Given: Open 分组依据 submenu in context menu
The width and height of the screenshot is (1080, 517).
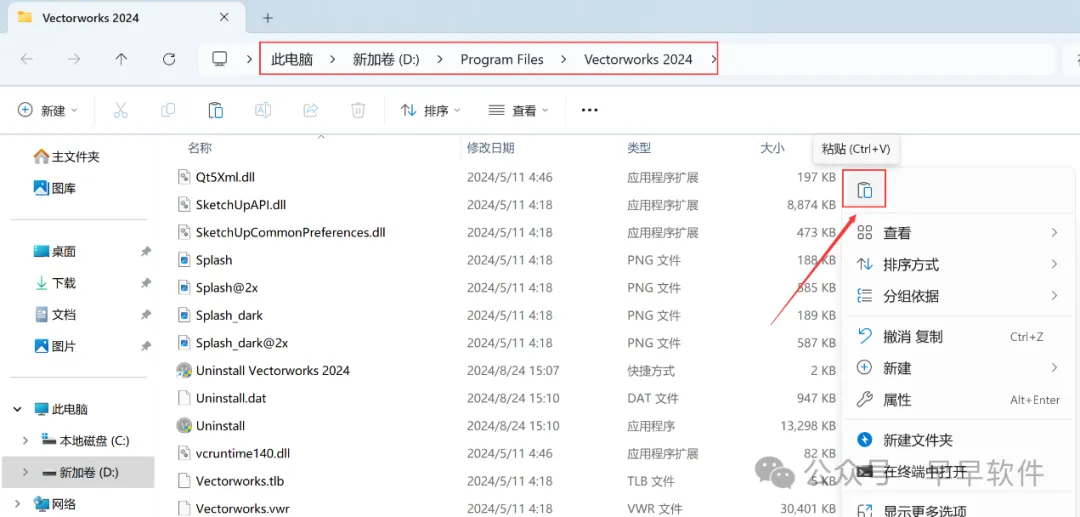Looking at the screenshot, I should tap(957, 297).
